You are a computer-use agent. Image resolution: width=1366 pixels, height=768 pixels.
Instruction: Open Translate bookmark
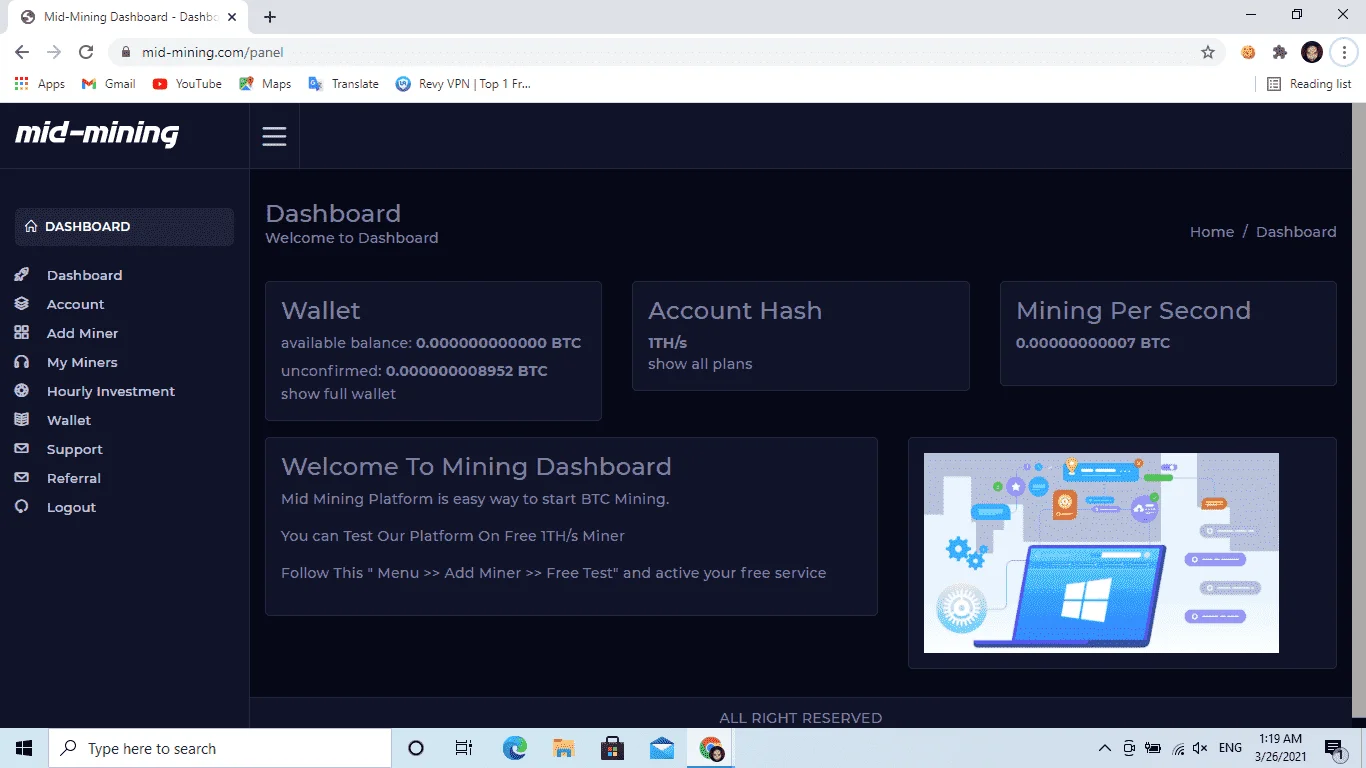344,84
